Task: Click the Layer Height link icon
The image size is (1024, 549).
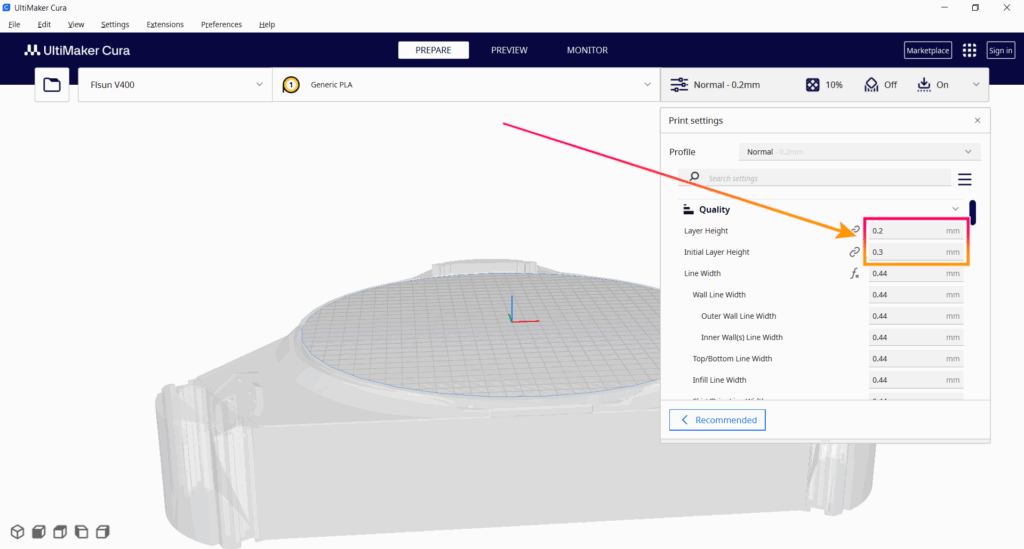Action: [855, 230]
